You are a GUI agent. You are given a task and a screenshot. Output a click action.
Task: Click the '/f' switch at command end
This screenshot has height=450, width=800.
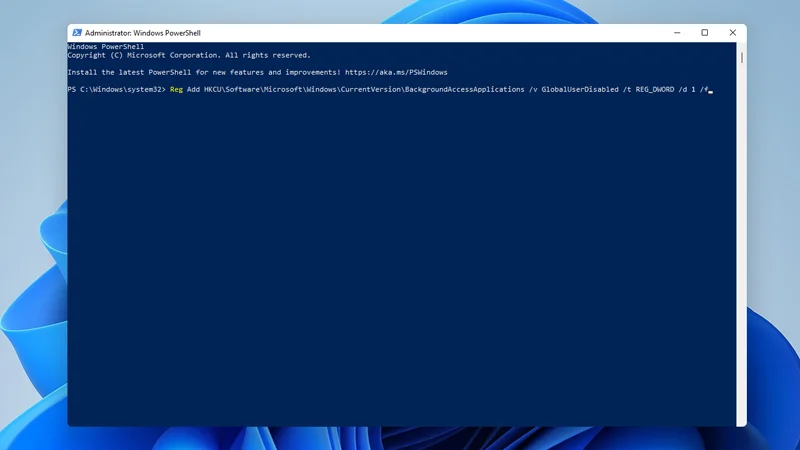[704, 89]
